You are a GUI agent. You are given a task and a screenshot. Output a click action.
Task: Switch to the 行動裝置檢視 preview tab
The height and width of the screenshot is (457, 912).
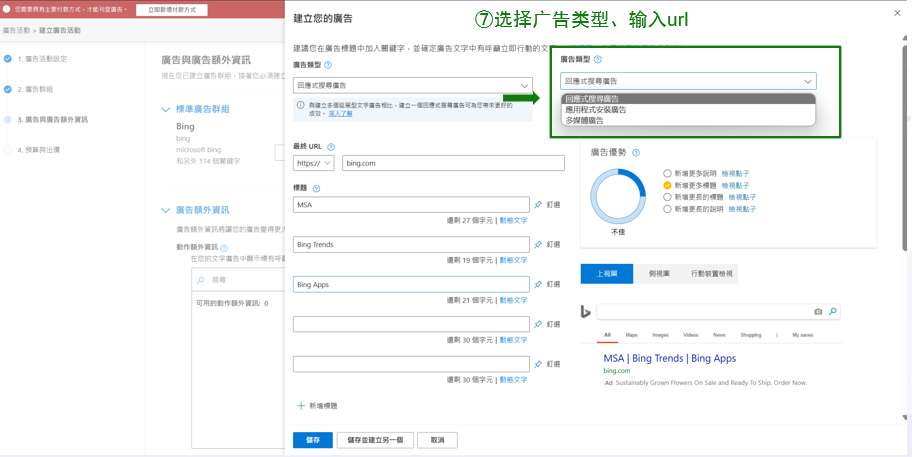711,273
